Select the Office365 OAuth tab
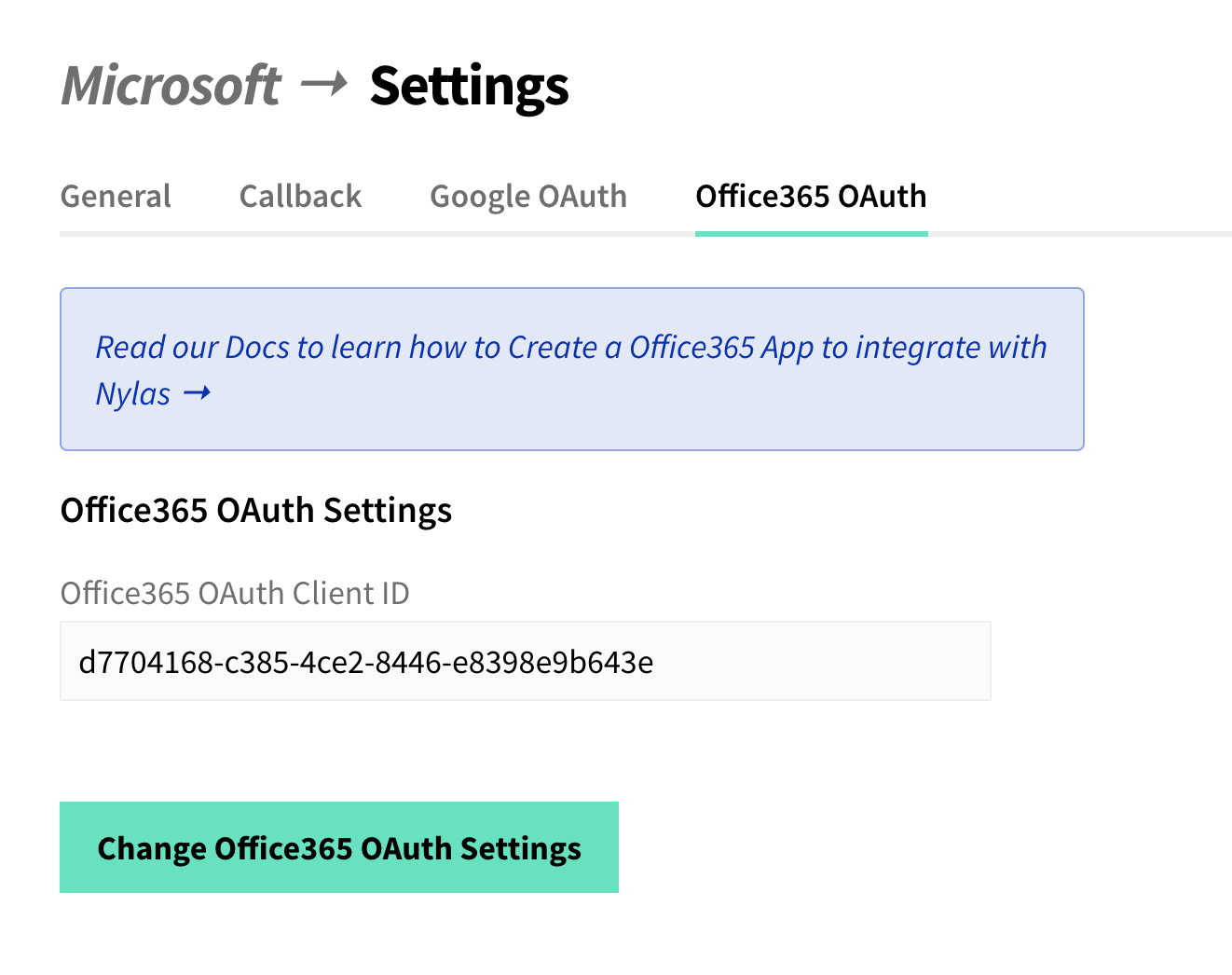This screenshot has height=975, width=1232. pyautogui.click(x=811, y=197)
